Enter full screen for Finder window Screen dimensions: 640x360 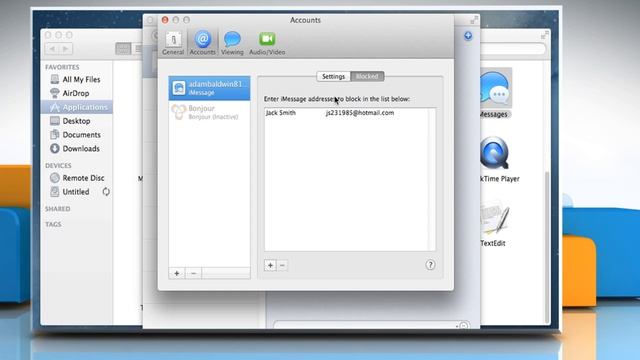click(x=544, y=36)
